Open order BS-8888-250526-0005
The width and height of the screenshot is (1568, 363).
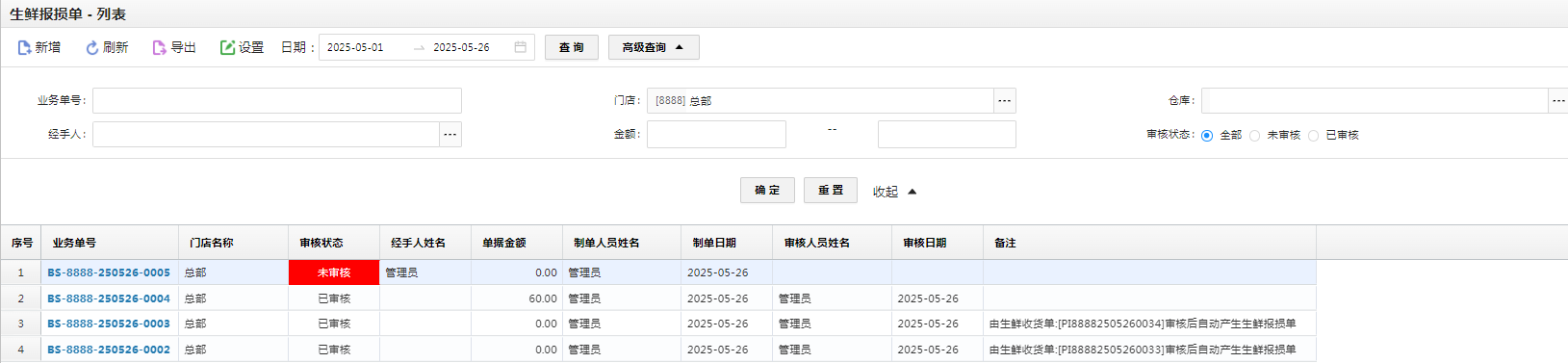point(109,273)
